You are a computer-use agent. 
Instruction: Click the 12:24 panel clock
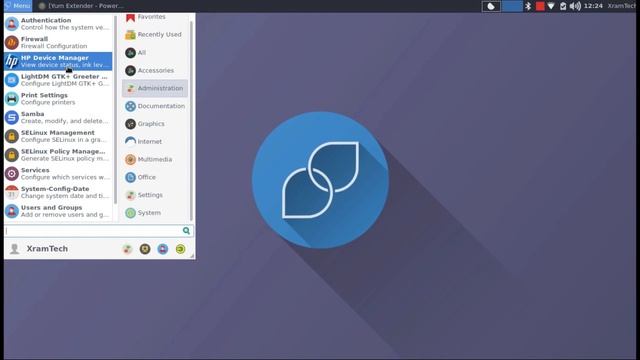(x=593, y=6)
